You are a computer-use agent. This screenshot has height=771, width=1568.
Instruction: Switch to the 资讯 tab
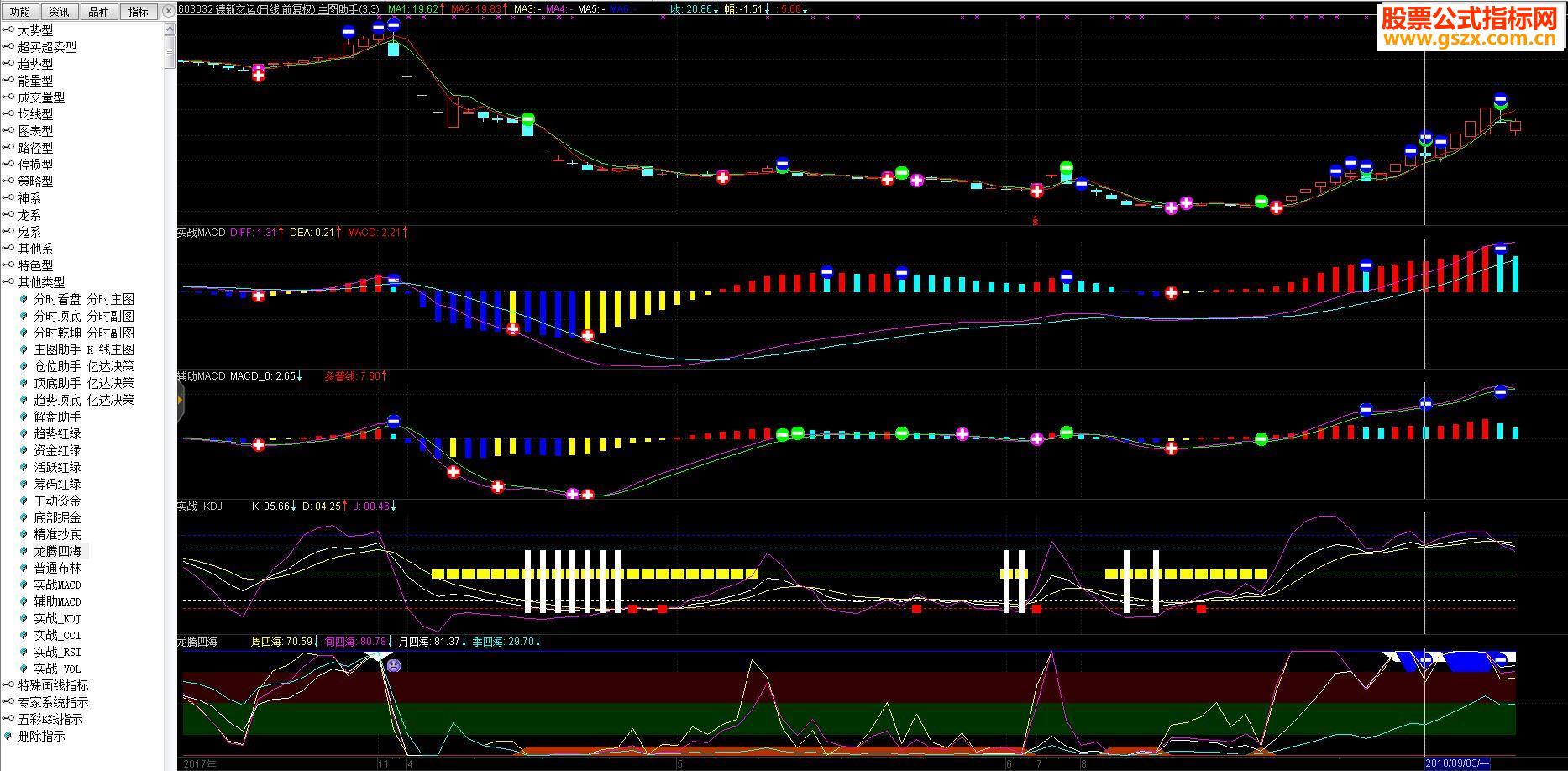coord(60,12)
